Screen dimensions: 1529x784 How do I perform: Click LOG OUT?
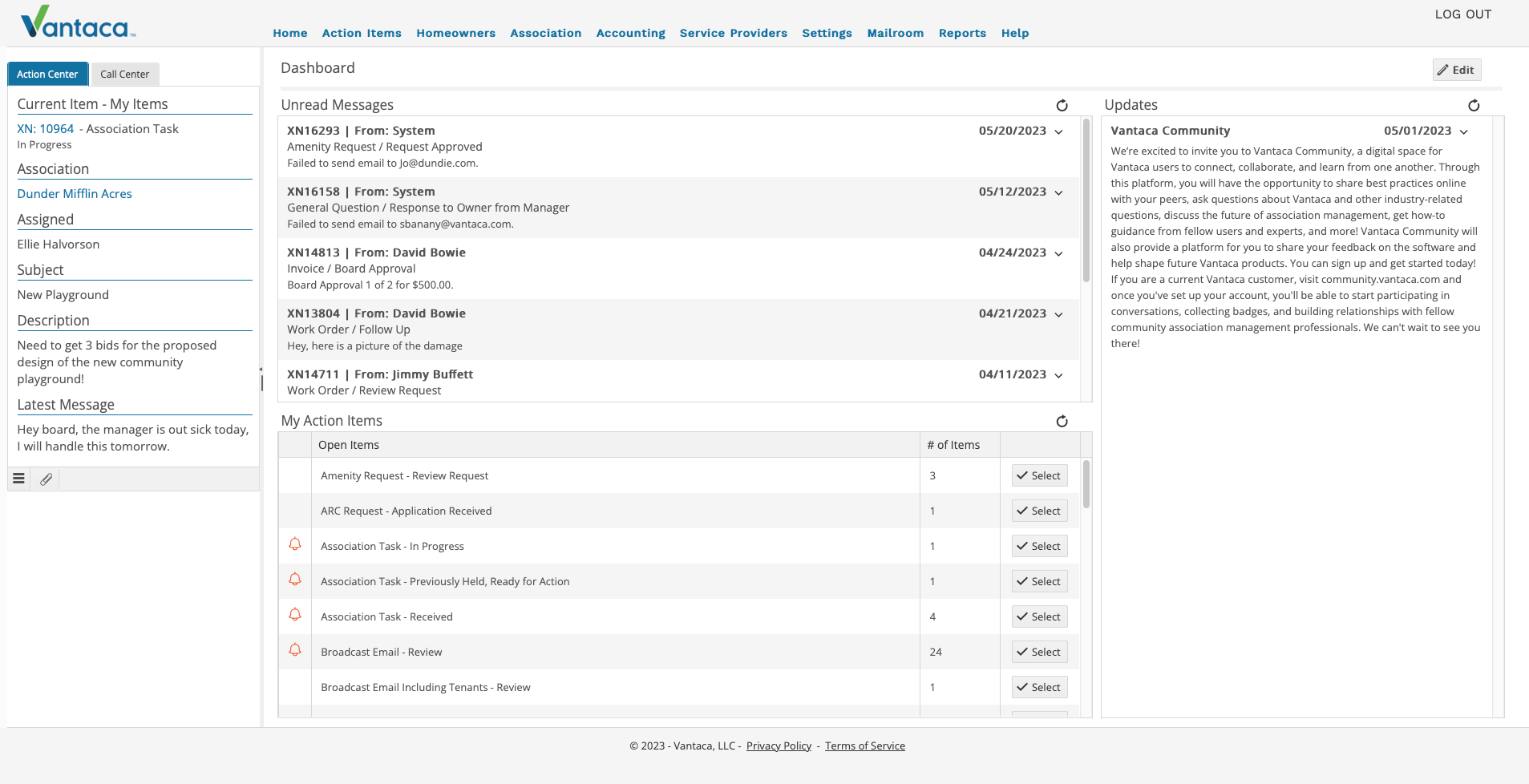pyautogui.click(x=1462, y=14)
